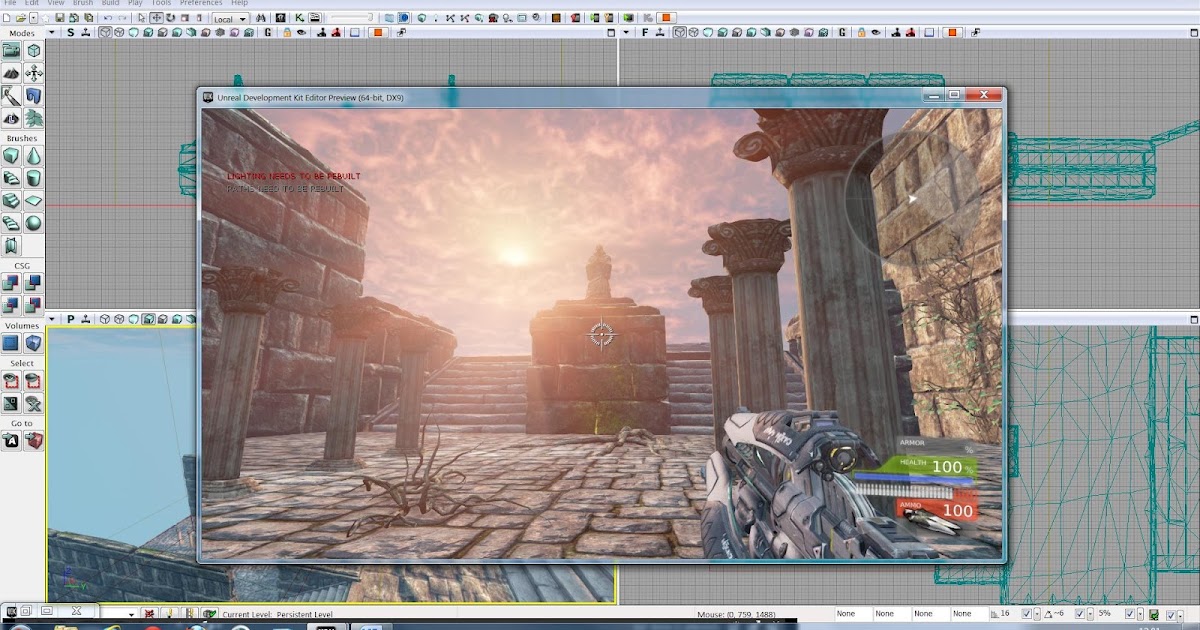Click CSG Intersect icon

point(11,305)
